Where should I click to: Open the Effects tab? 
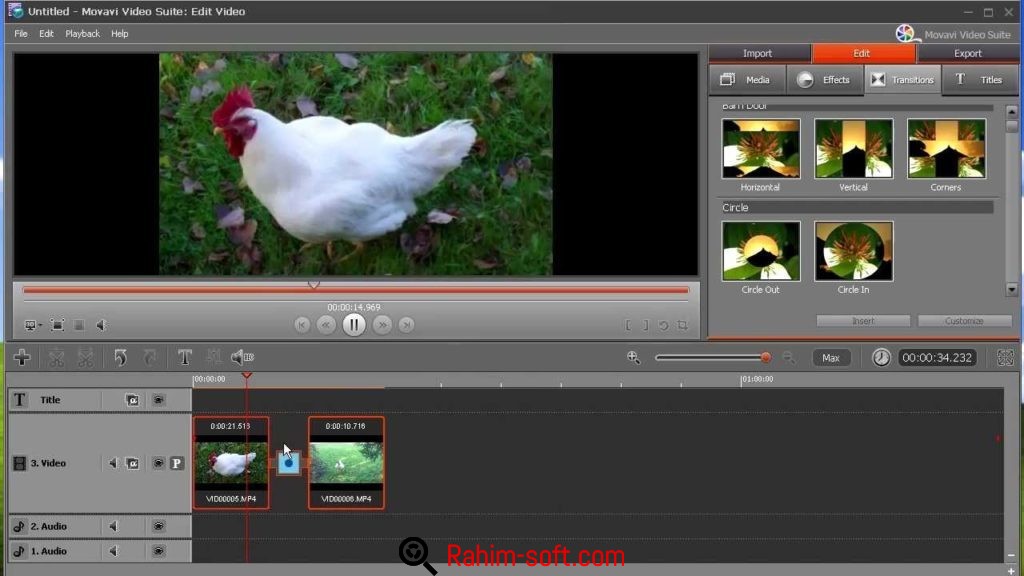click(x=825, y=80)
